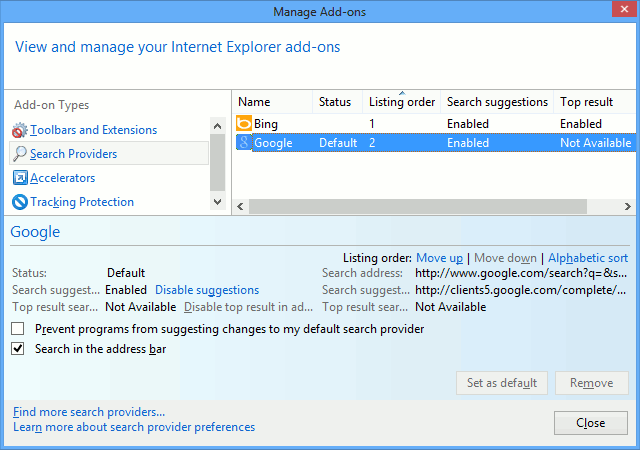The image size is (640, 450).
Task: Open Learn more about search provider preferences
Action: [x=134, y=427]
